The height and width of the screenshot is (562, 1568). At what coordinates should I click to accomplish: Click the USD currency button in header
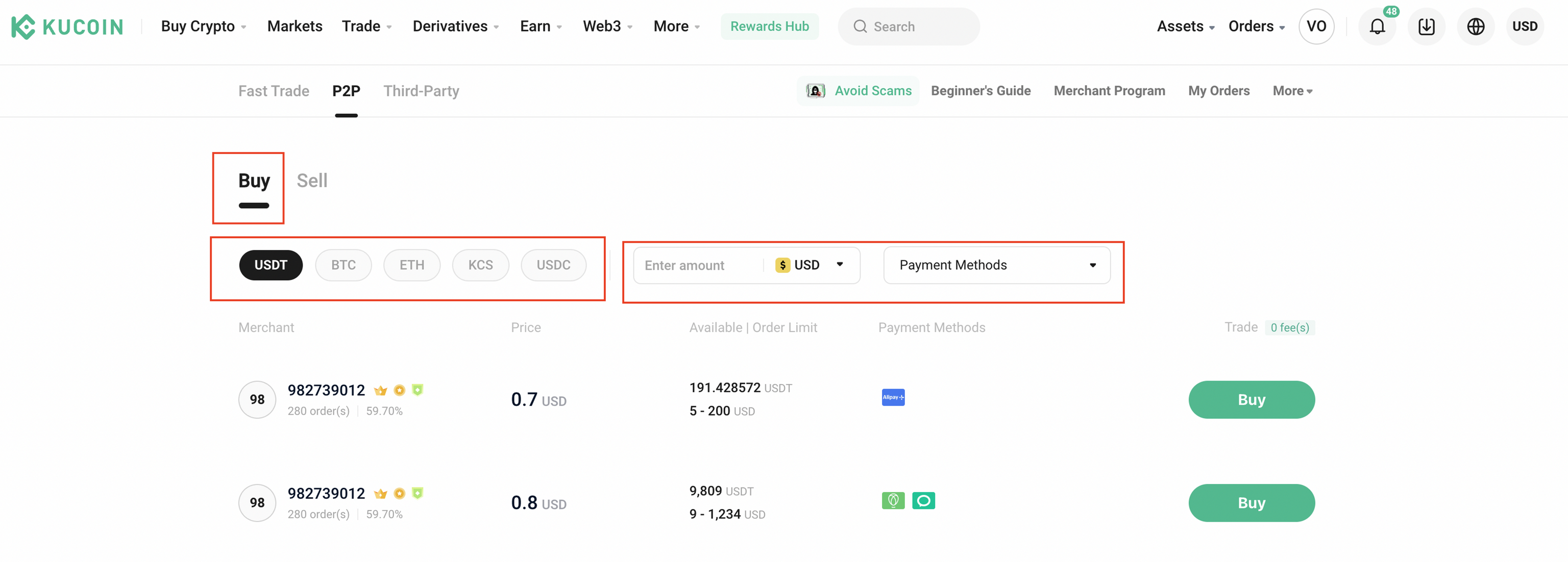(x=1525, y=26)
